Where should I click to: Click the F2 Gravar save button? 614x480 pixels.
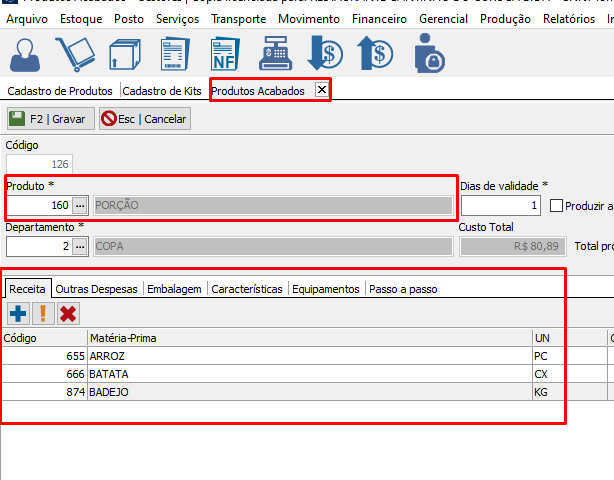(x=48, y=119)
